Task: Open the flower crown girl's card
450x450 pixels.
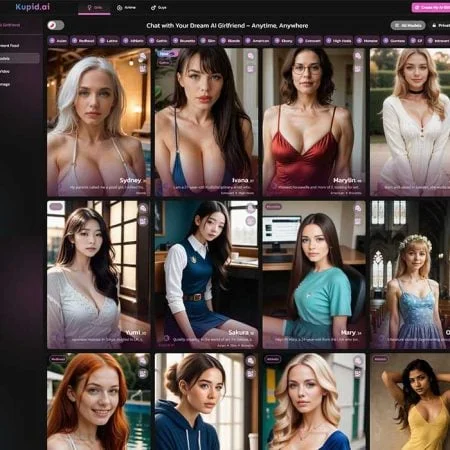Action: [x=410, y=275]
